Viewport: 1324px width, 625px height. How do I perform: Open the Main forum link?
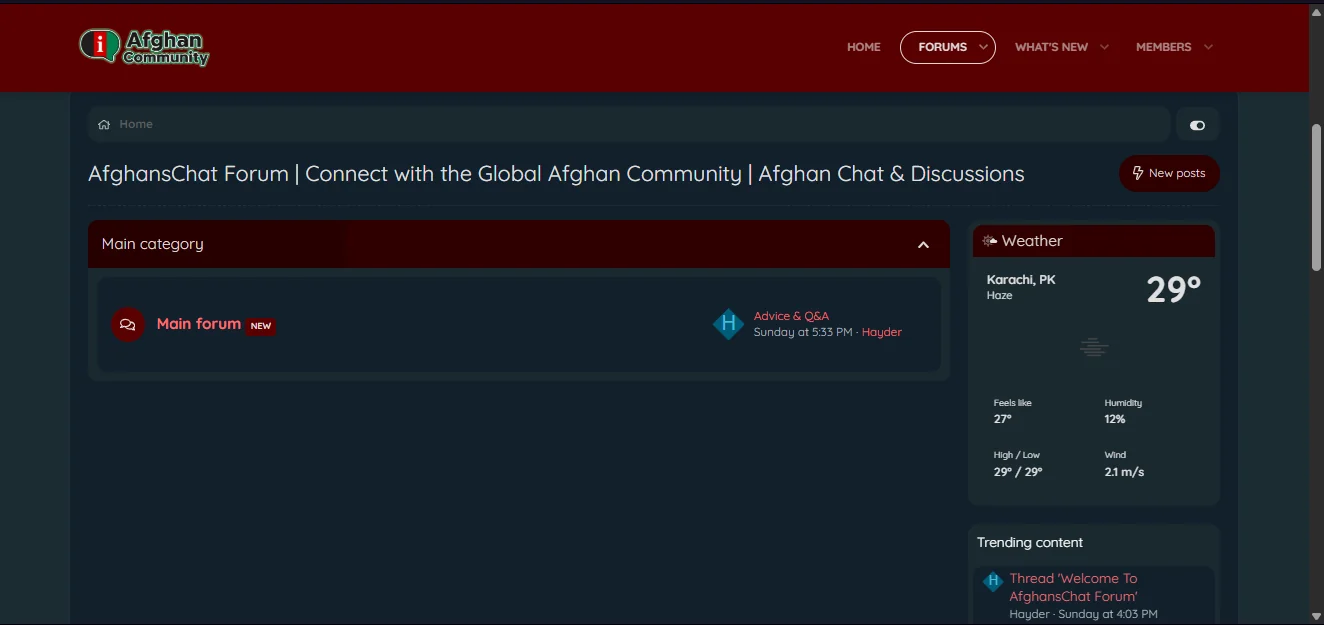[x=198, y=324]
